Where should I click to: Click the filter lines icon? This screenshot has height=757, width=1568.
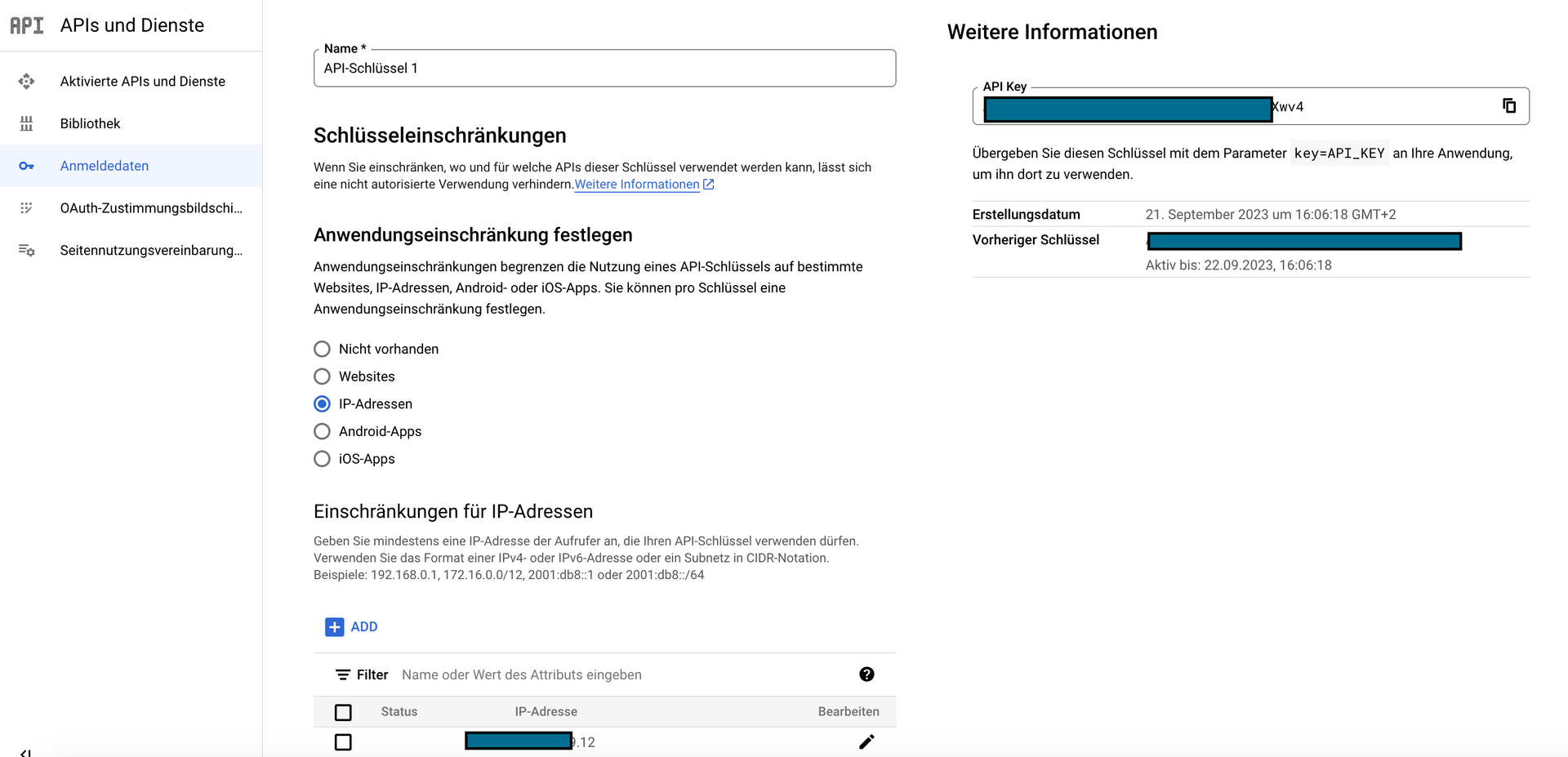point(343,675)
